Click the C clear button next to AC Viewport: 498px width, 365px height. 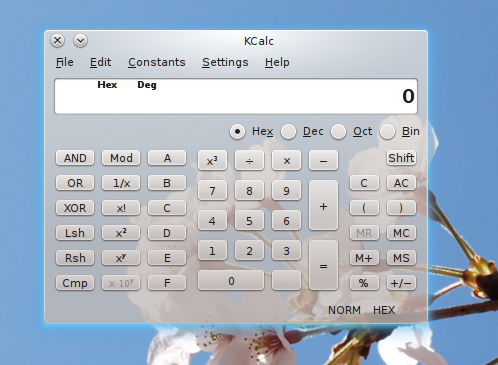point(364,183)
